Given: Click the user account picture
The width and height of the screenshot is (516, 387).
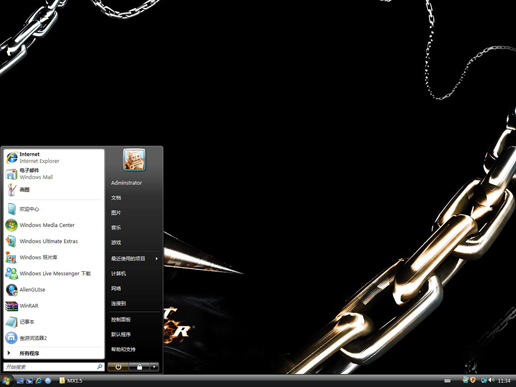Looking at the screenshot, I should 134,160.
